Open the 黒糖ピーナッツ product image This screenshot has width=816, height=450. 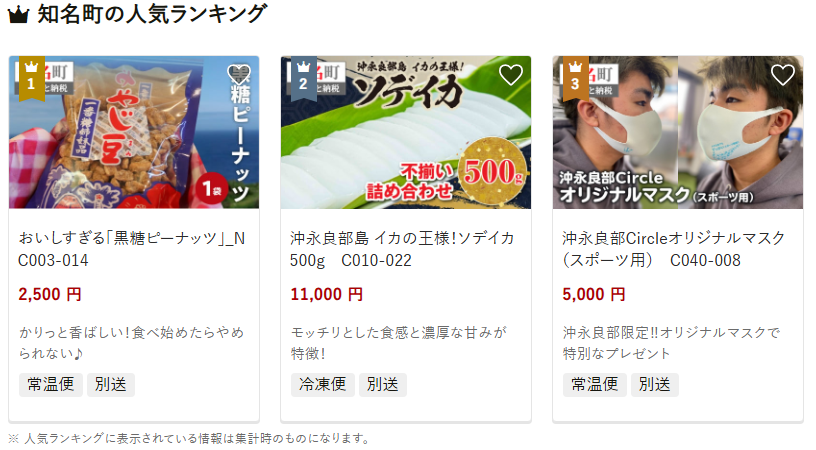(x=134, y=132)
